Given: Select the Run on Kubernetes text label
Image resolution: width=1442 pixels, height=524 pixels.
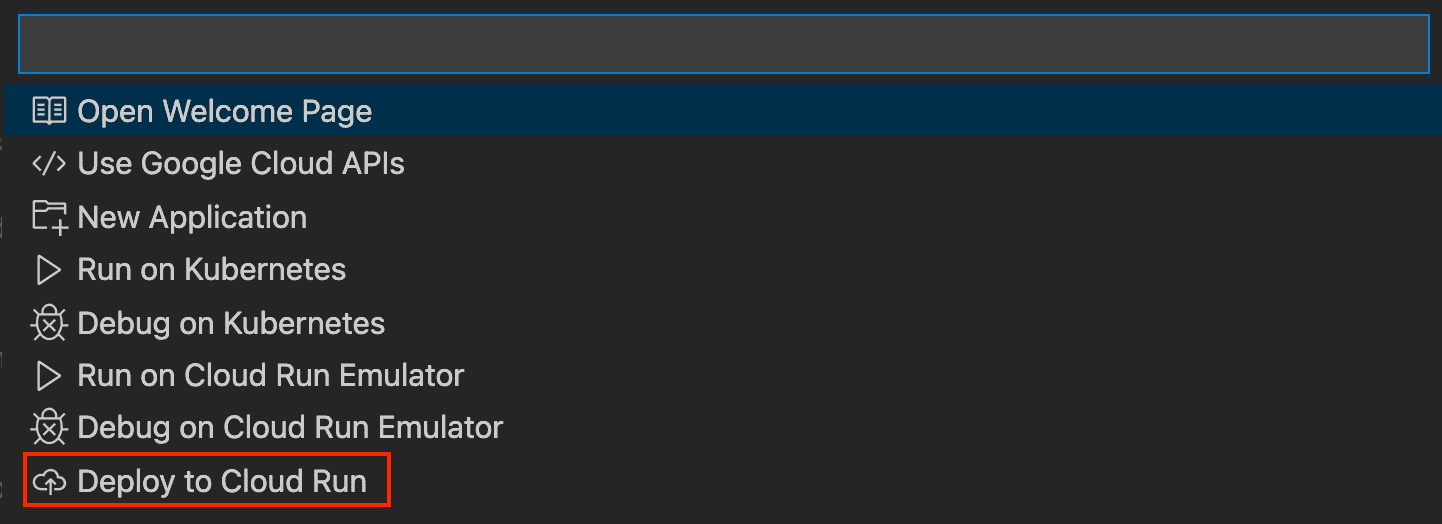Looking at the screenshot, I should tap(211, 270).
